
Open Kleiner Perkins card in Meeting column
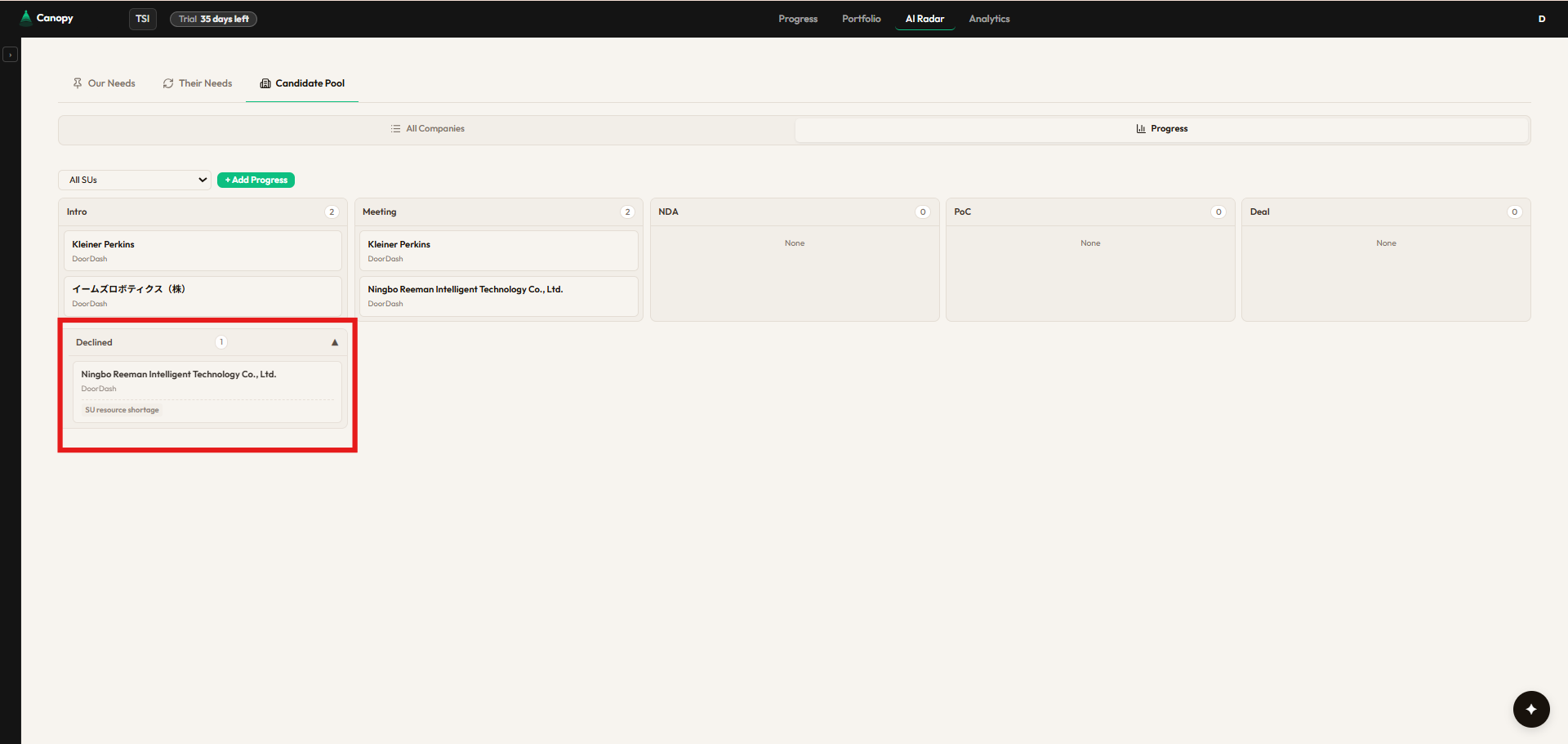point(498,251)
